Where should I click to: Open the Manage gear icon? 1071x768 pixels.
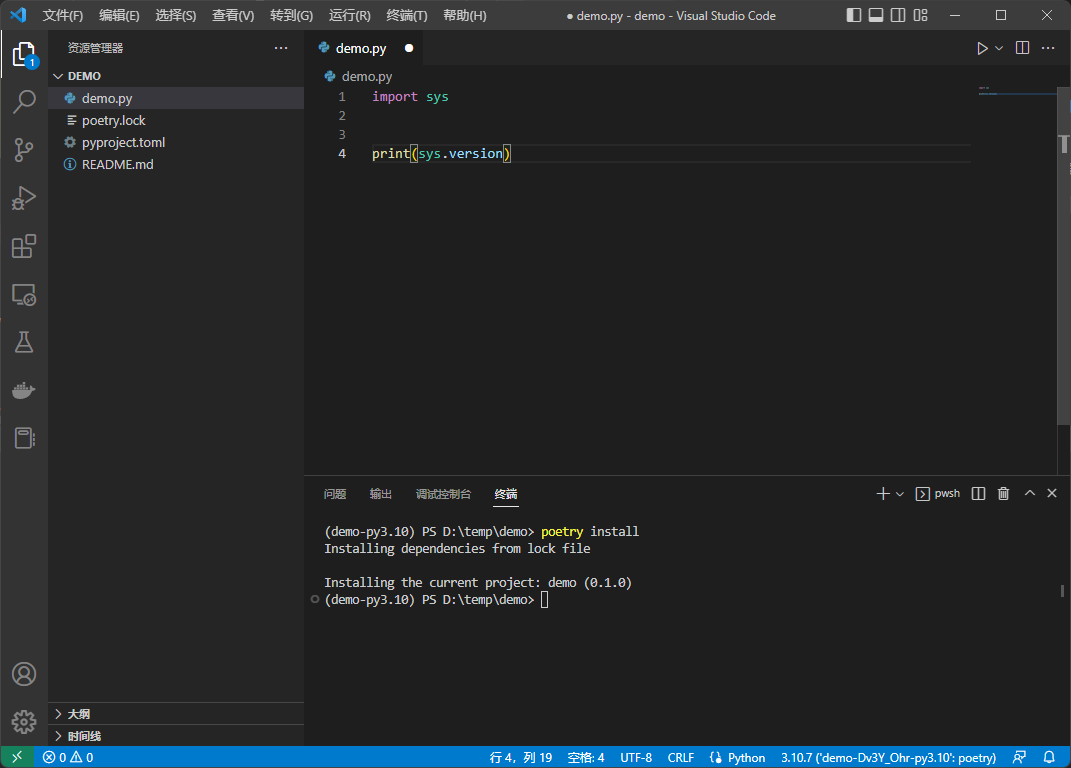click(x=24, y=722)
